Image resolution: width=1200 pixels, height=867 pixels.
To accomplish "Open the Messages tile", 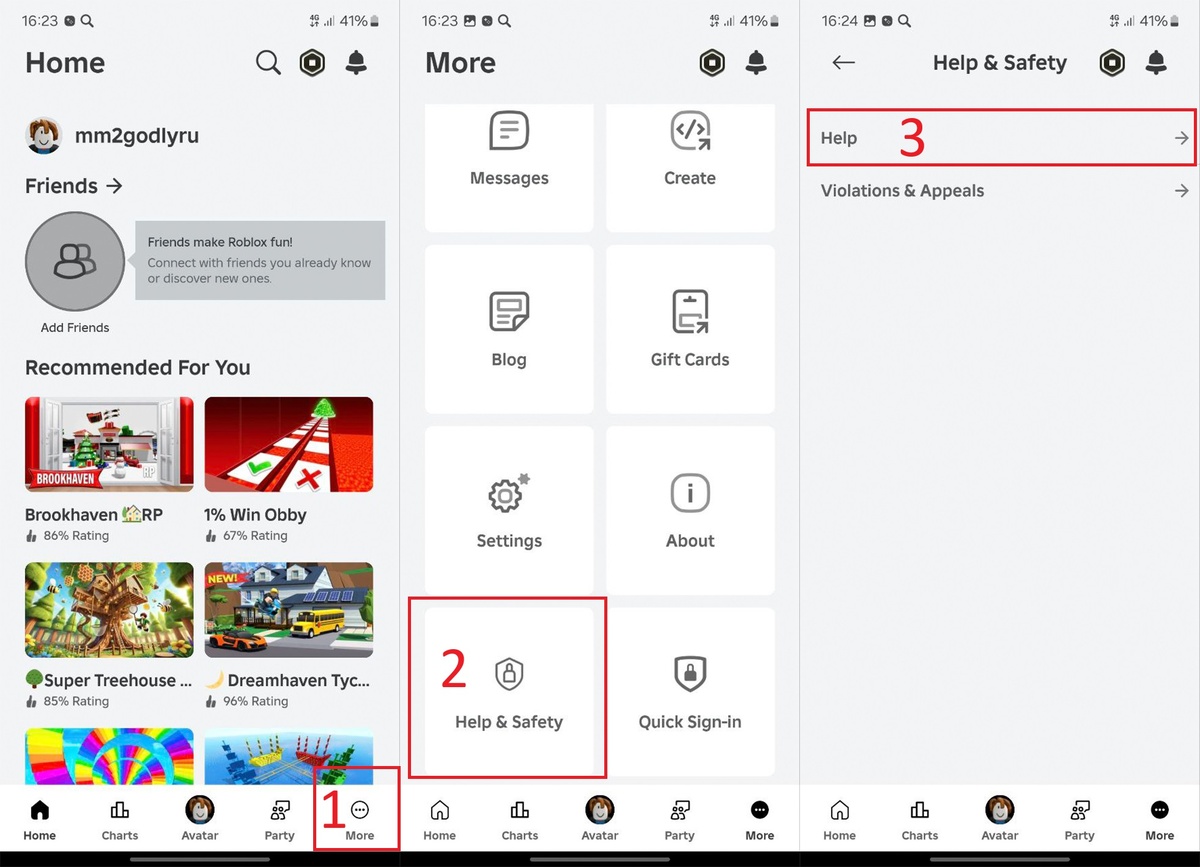I will [509, 168].
